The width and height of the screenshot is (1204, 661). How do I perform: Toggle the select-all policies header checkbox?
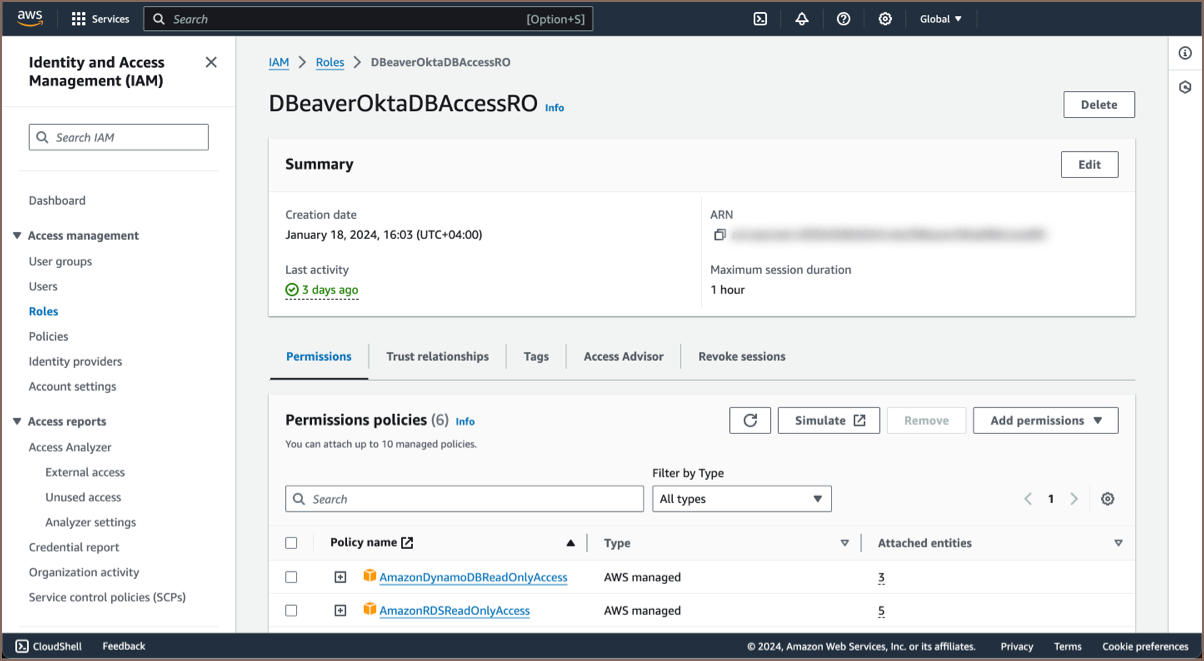(x=291, y=543)
